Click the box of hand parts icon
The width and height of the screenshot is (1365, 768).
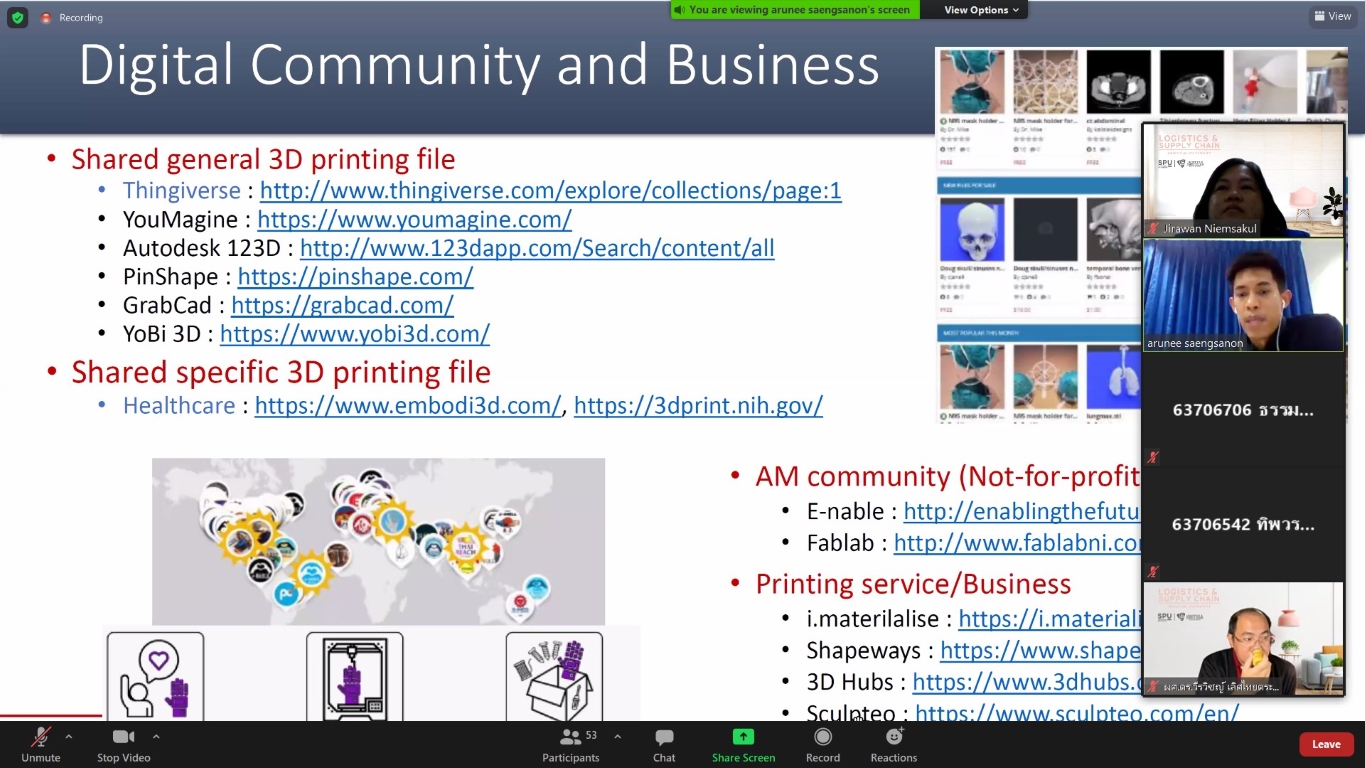554,675
